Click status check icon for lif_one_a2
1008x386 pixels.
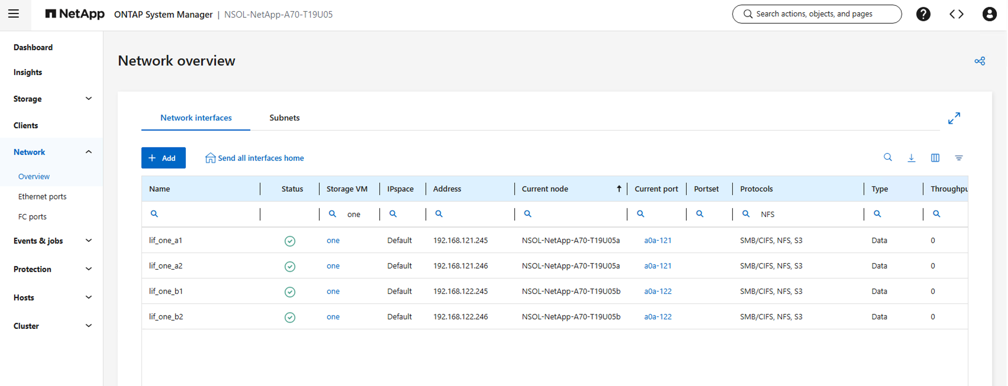(x=290, y=266)
